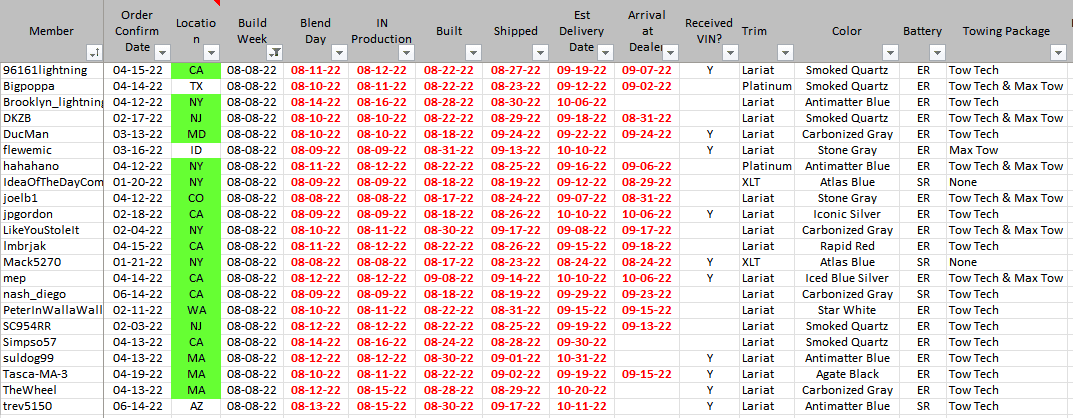Expand the Location column filter arrow
Screen dimensions: 1073x418
[212, 52]
